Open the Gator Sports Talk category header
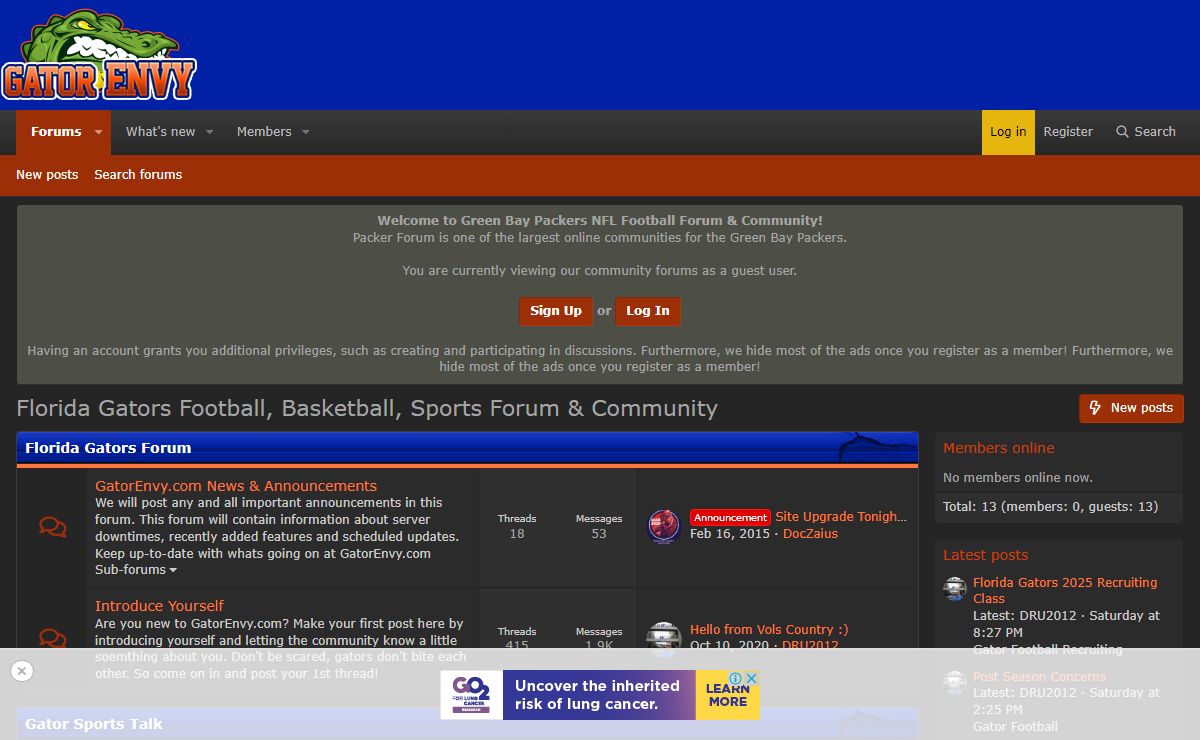Viewport: 1200px width, 740px height. pyautogui.click(x=94, y=724)
